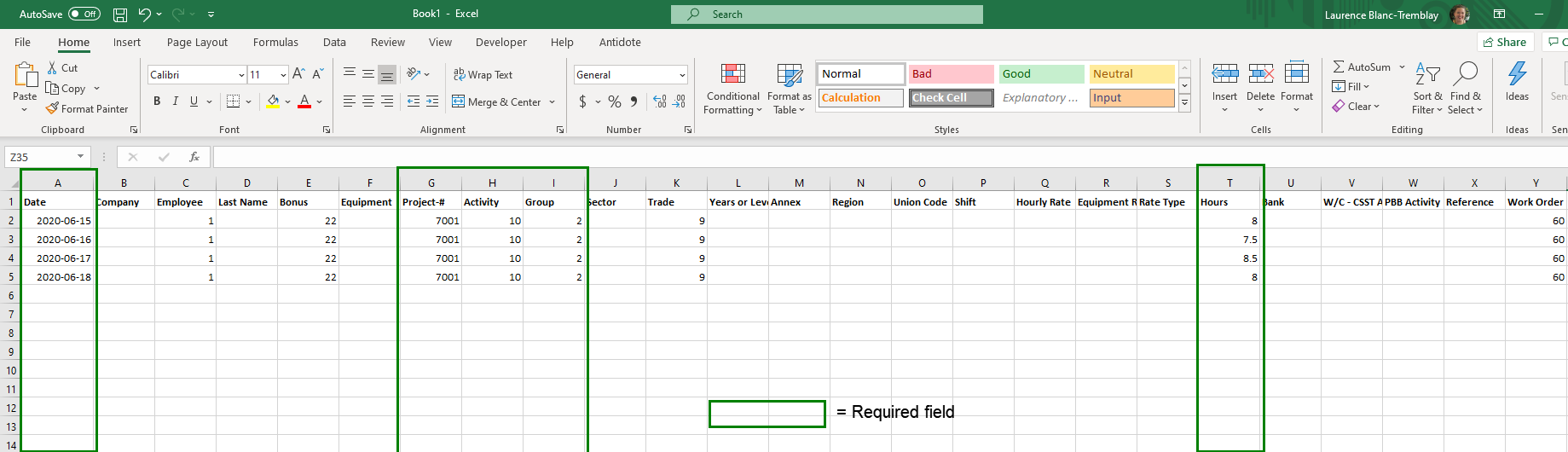Switch to the Page Layout tab
The image size is (1568, 452).
pos(197,42)
